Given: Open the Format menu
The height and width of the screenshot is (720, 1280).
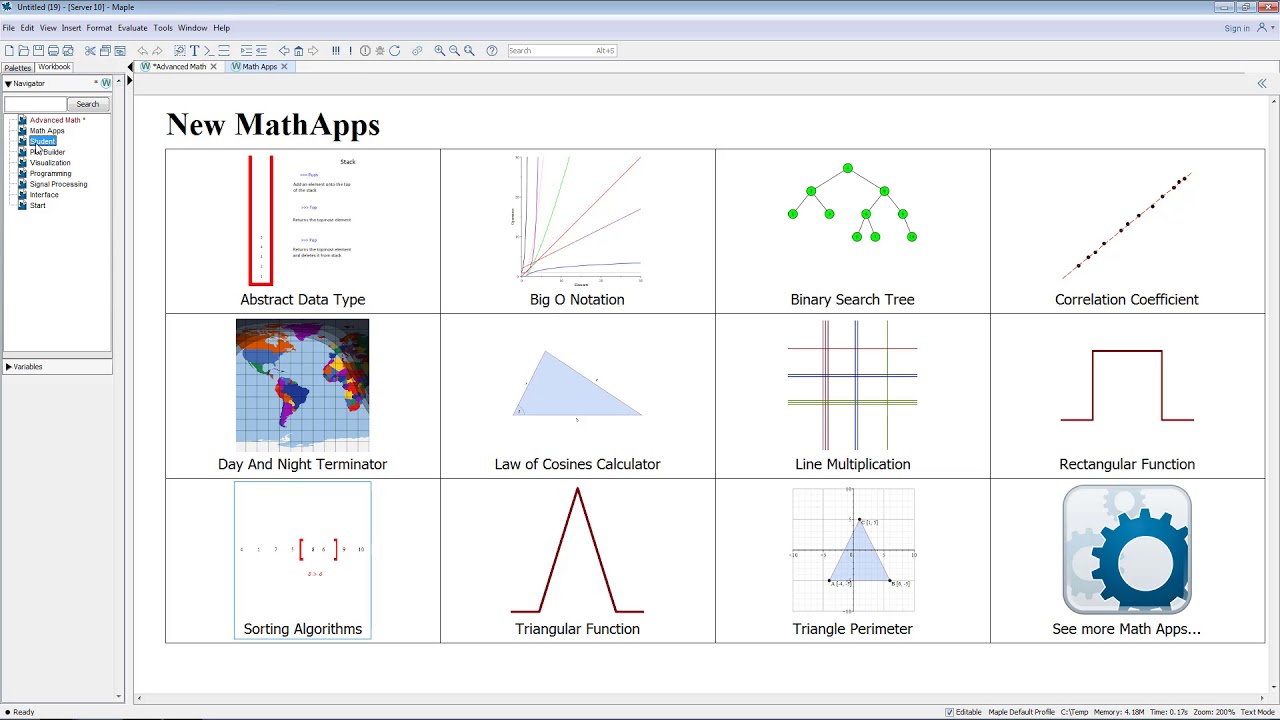Looking at the screenshot, I should (99, 28).
